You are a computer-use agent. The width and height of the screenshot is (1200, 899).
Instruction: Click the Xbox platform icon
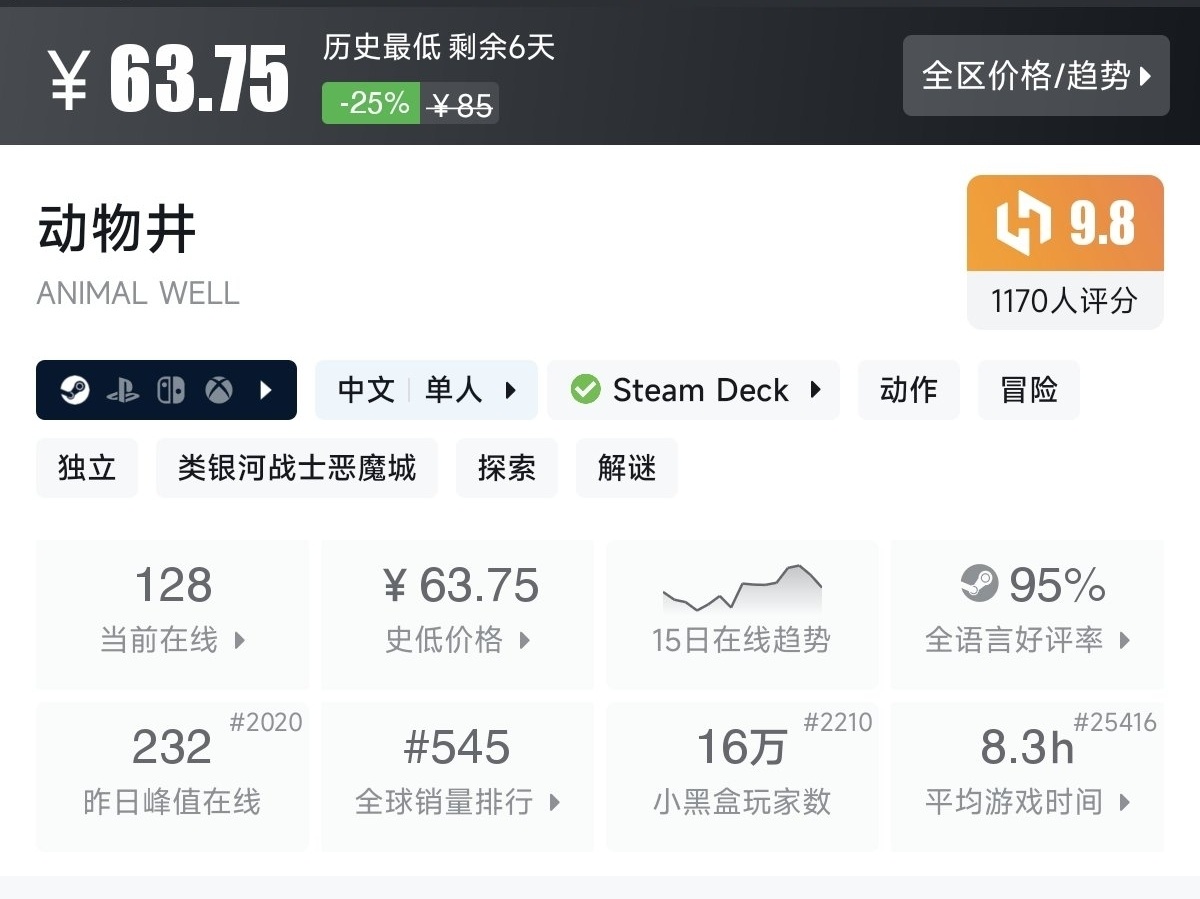(219, 390)
